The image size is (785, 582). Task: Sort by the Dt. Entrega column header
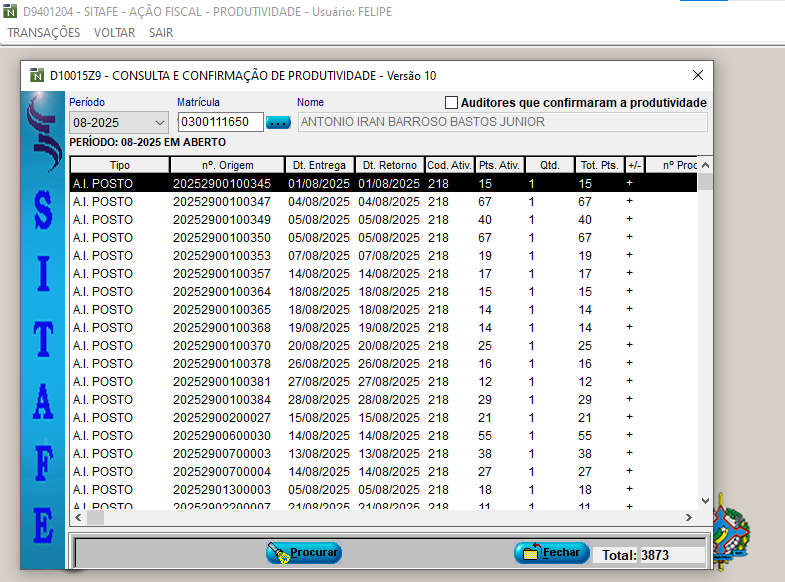pos(319,165)
